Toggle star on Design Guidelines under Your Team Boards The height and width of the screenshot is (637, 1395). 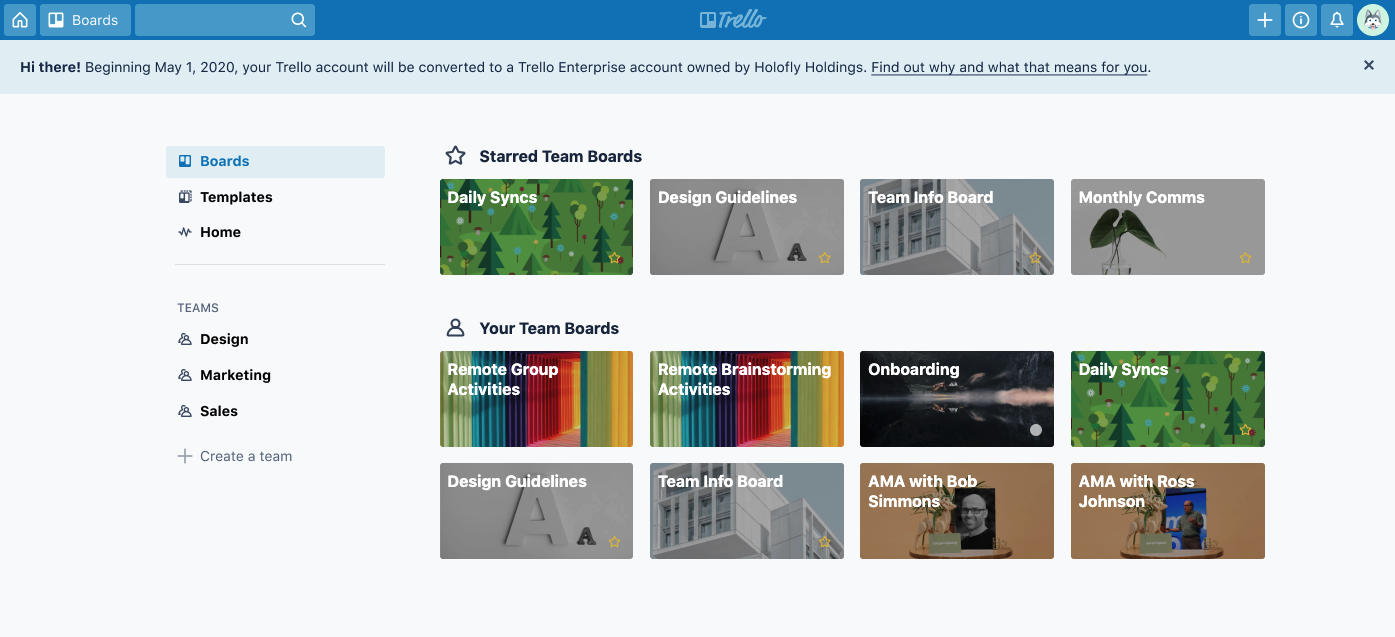pyautogui.click(x=615, y=542)
